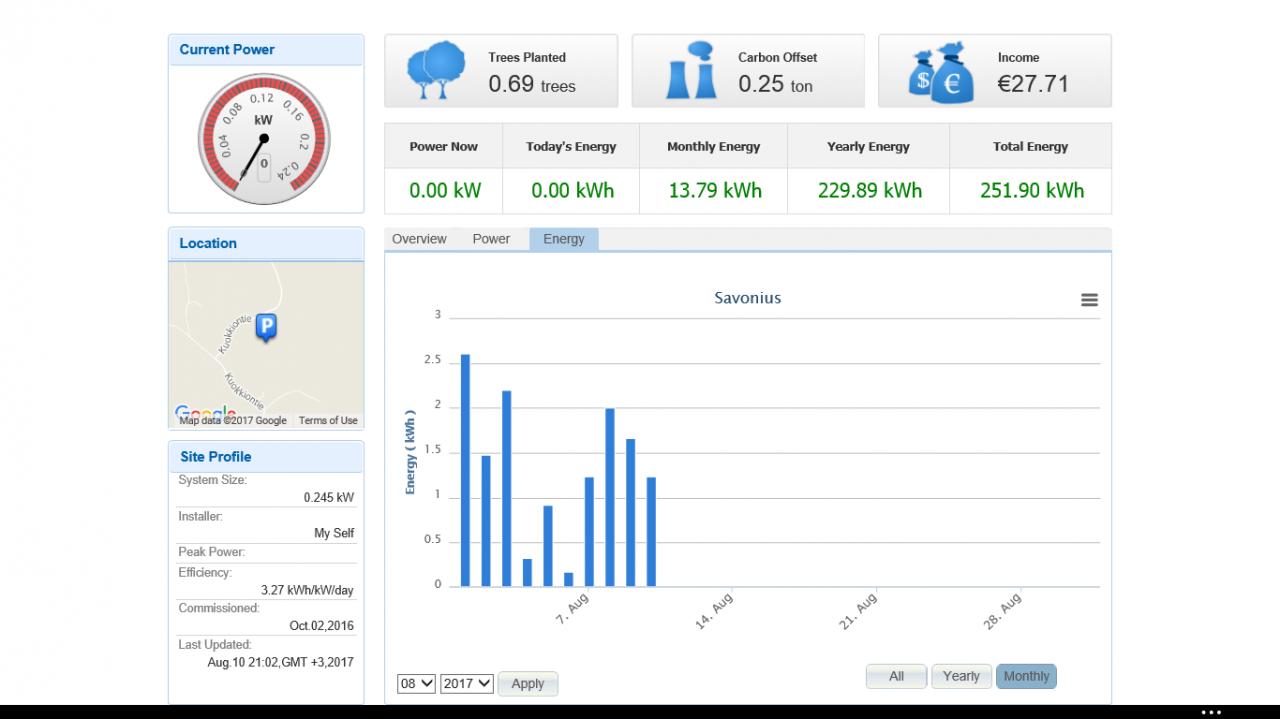Image resolution: width=1280 pixels, height=719 pixels.
Task: Click the Map data ©2017 Google text
Action: pyautogui.click(x=233, y=421)
